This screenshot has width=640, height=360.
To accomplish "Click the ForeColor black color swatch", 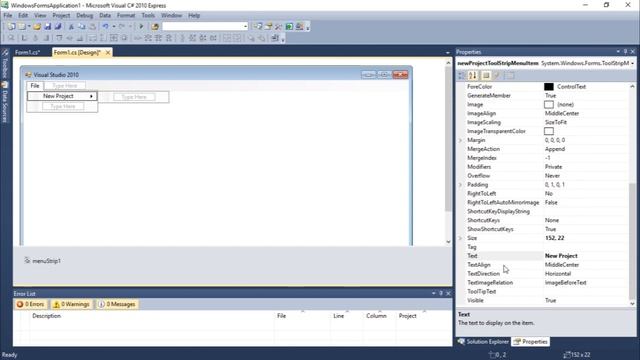I will point(549,87).
